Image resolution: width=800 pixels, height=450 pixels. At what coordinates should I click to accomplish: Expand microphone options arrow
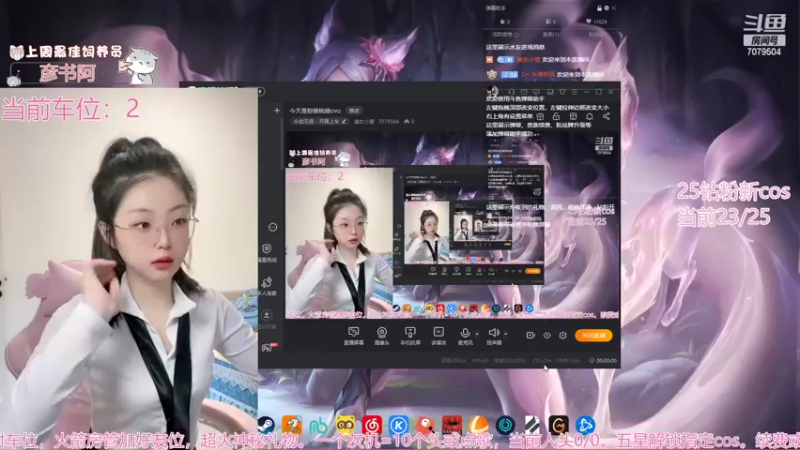tap(477, 334)
